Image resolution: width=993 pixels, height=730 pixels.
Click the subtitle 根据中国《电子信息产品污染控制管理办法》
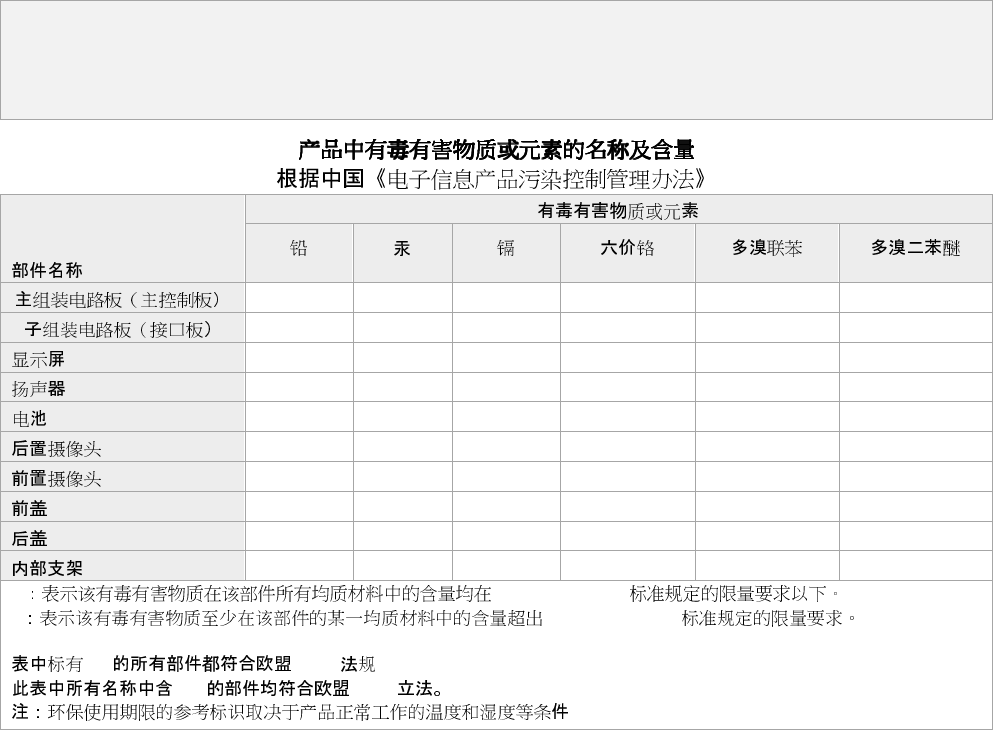pyautogui.click(x=492, y=179)
